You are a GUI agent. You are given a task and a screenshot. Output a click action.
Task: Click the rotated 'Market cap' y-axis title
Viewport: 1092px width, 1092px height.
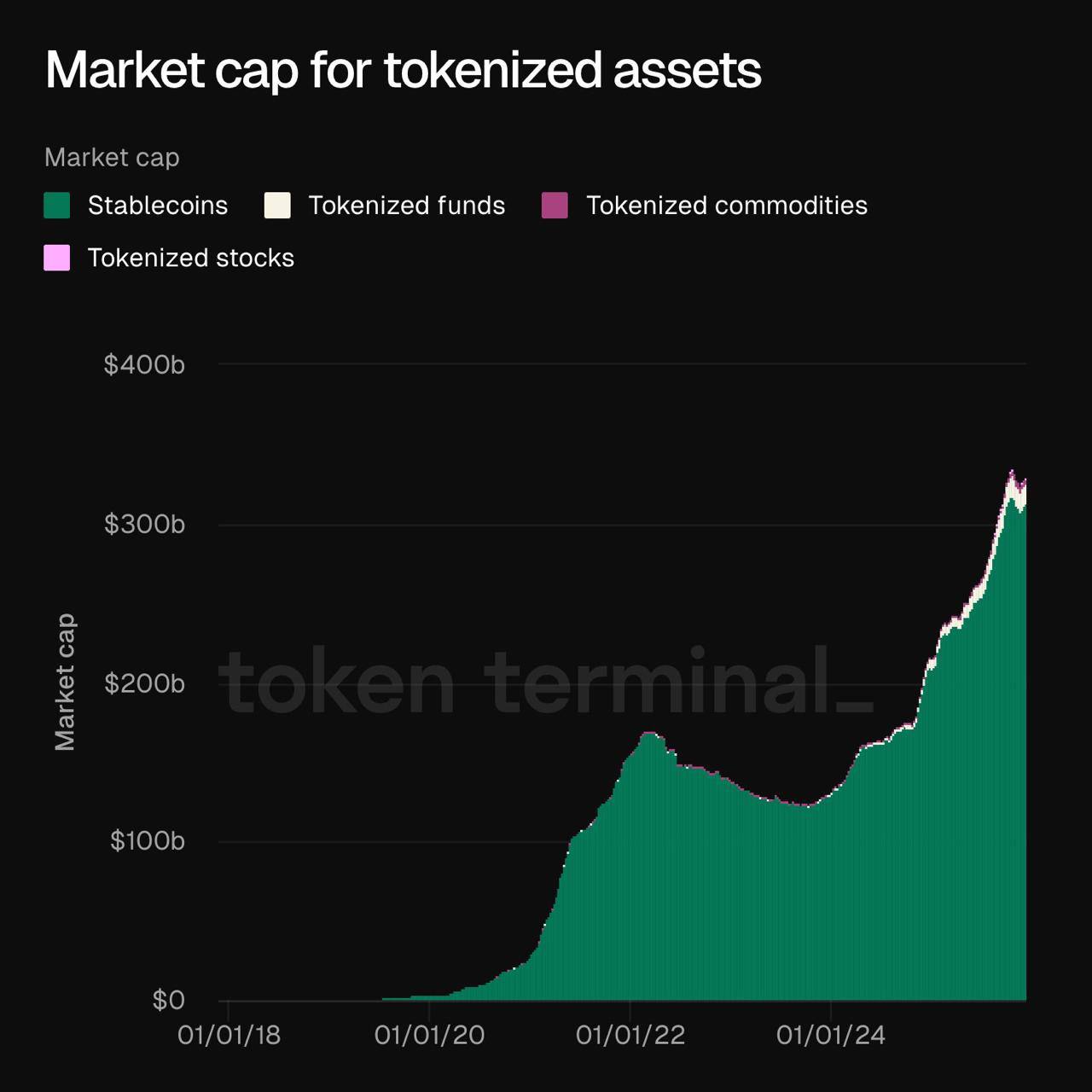65,682
